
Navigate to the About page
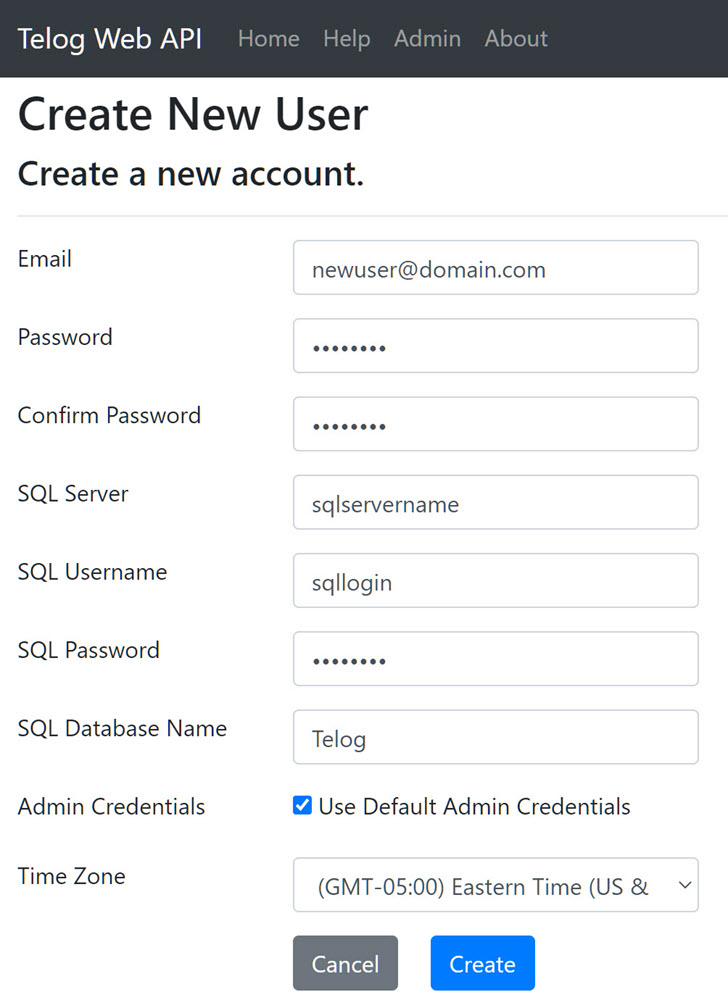pyautogui.click(x=516, y=39)
